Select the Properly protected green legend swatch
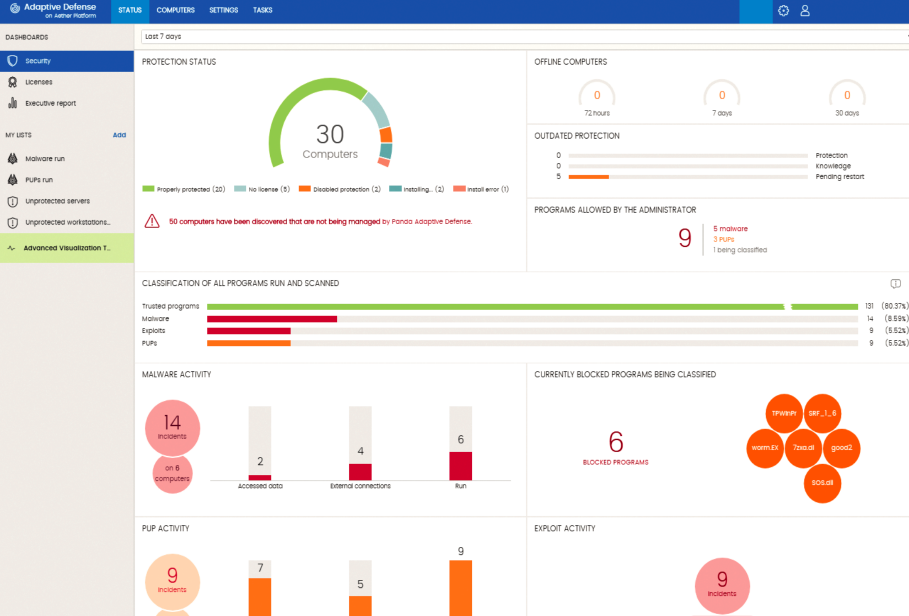The image size is (909, 616). [148, 189]
